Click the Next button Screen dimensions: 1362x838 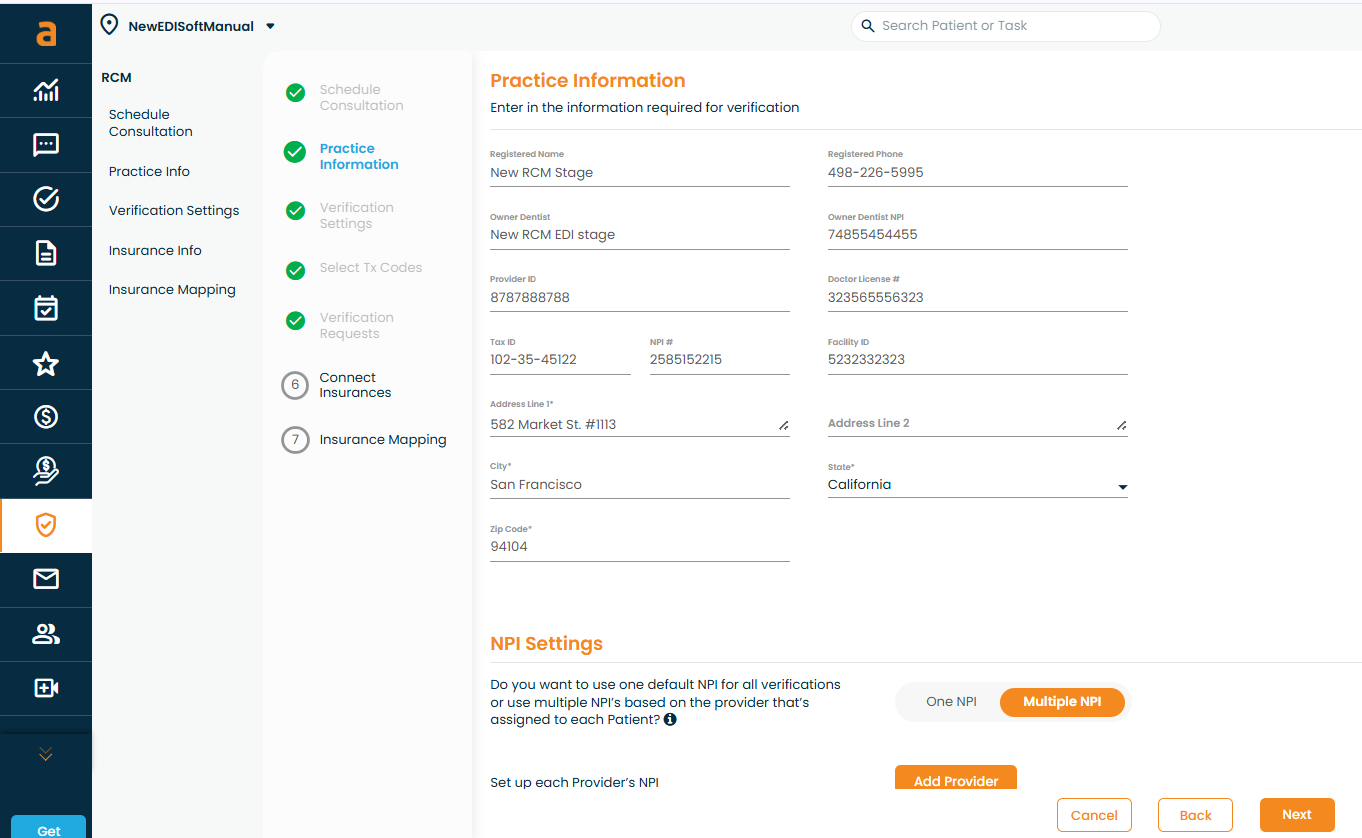click(x=1296, y=815)
